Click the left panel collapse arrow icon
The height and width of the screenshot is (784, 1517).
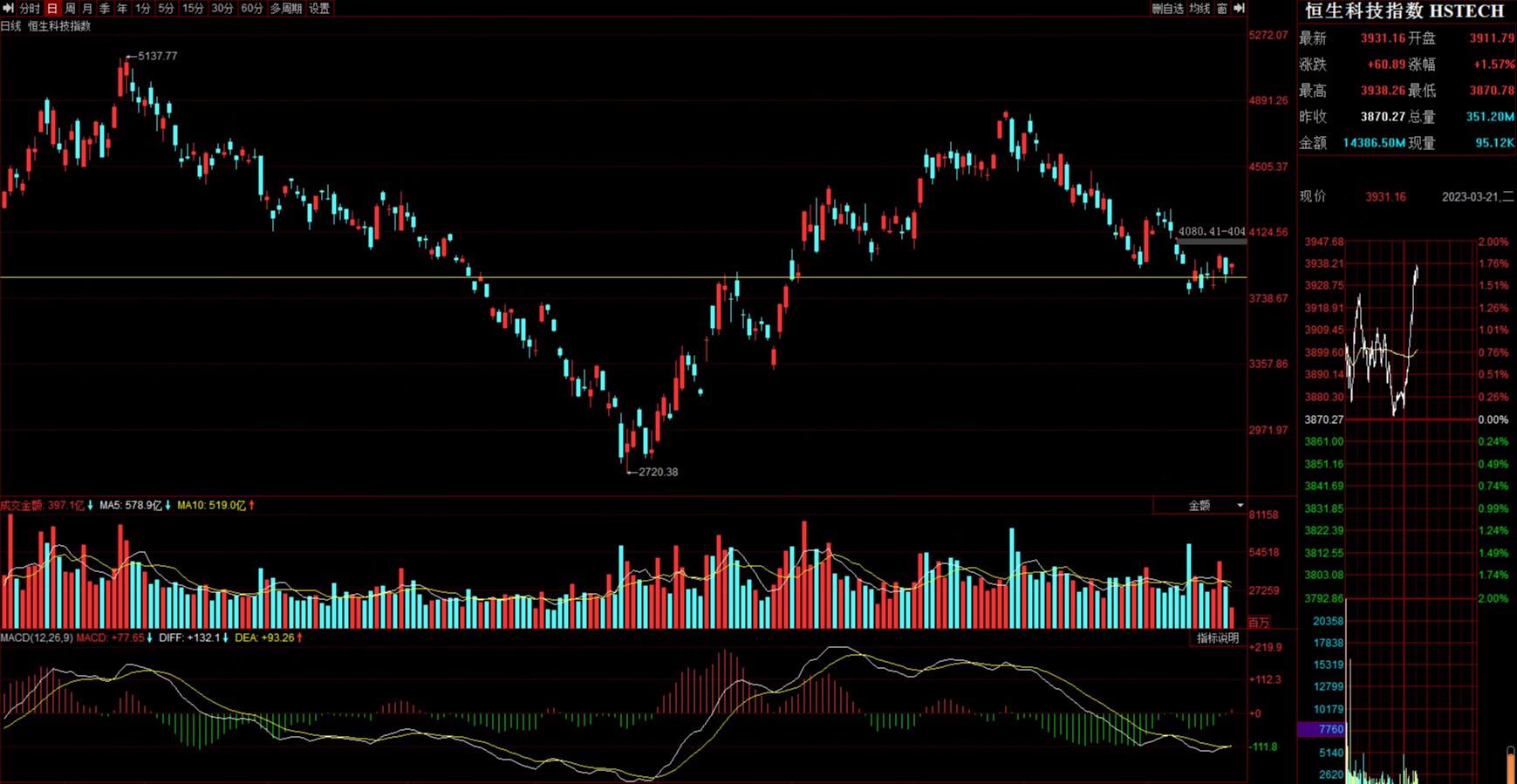[x=8, y=8]
